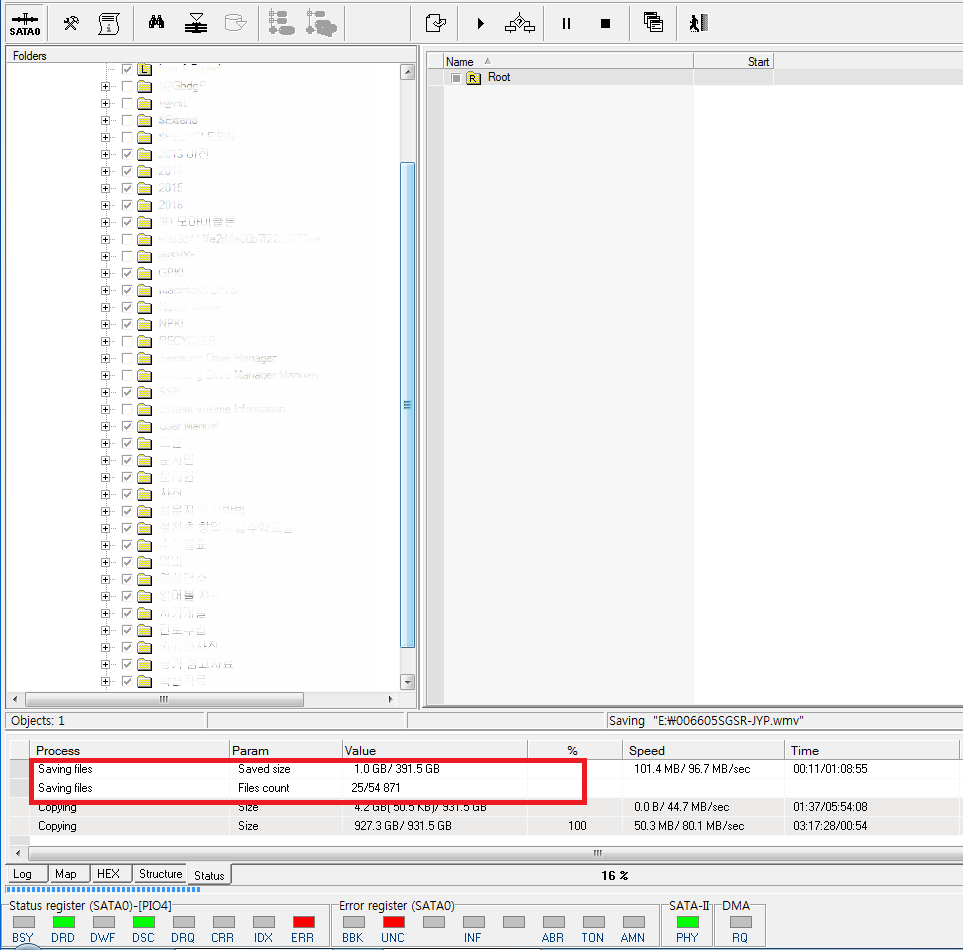The width and height of the screenshot is (963, 950).
Task: Click the running man exit icon
Action: pos(698,23)
